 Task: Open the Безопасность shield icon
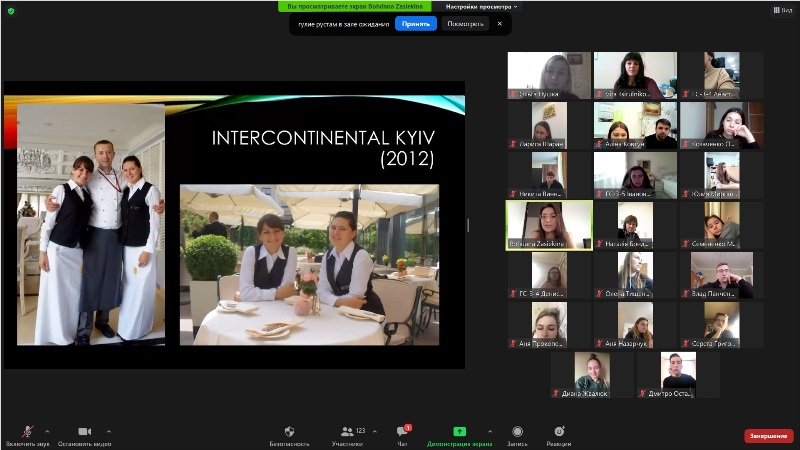click(x=289, y=431)
